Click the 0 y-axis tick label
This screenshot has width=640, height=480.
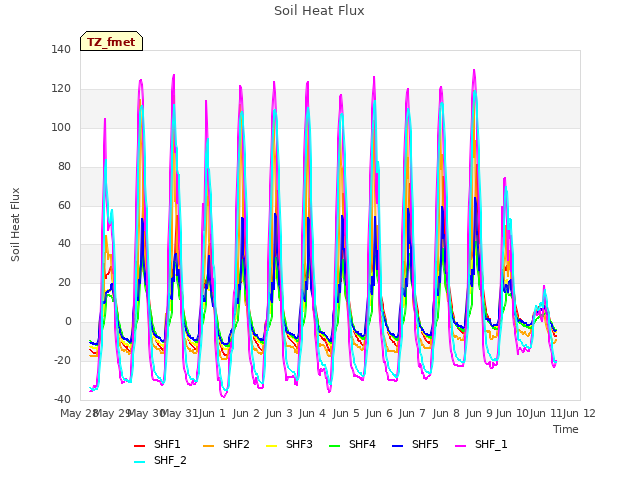click(x=68, y=322)
